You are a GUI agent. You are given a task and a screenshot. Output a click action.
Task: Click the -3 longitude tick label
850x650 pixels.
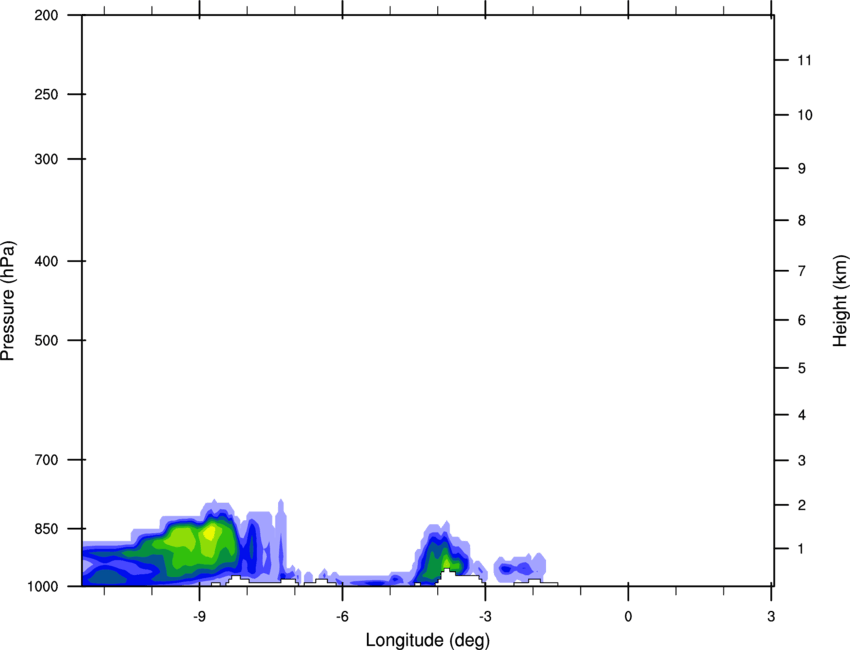pyautogui.click(x=485, y=616)
